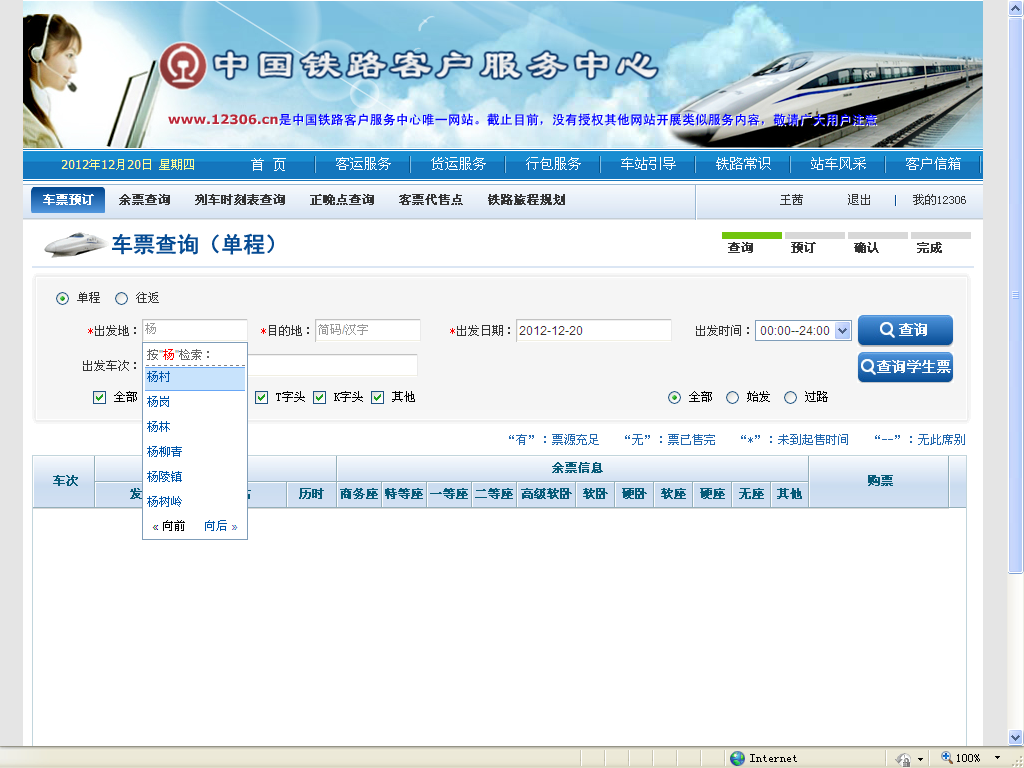
Task: Choose 杨柳青 from the station suggestions
Action: click(195, 451)
